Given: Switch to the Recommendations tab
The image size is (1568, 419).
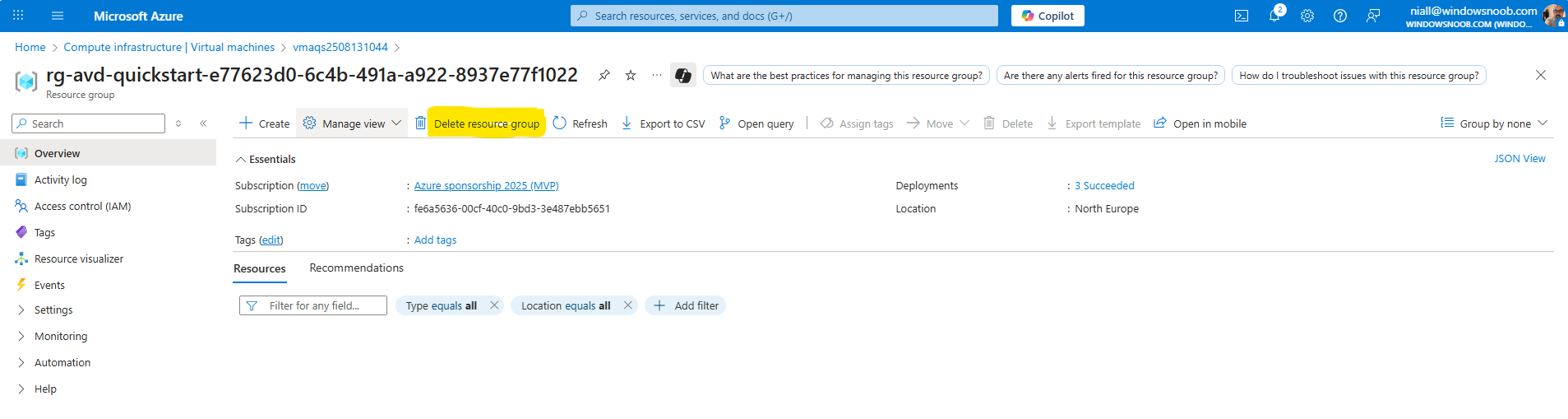Looking at the screenshot, I should (356, 268).
